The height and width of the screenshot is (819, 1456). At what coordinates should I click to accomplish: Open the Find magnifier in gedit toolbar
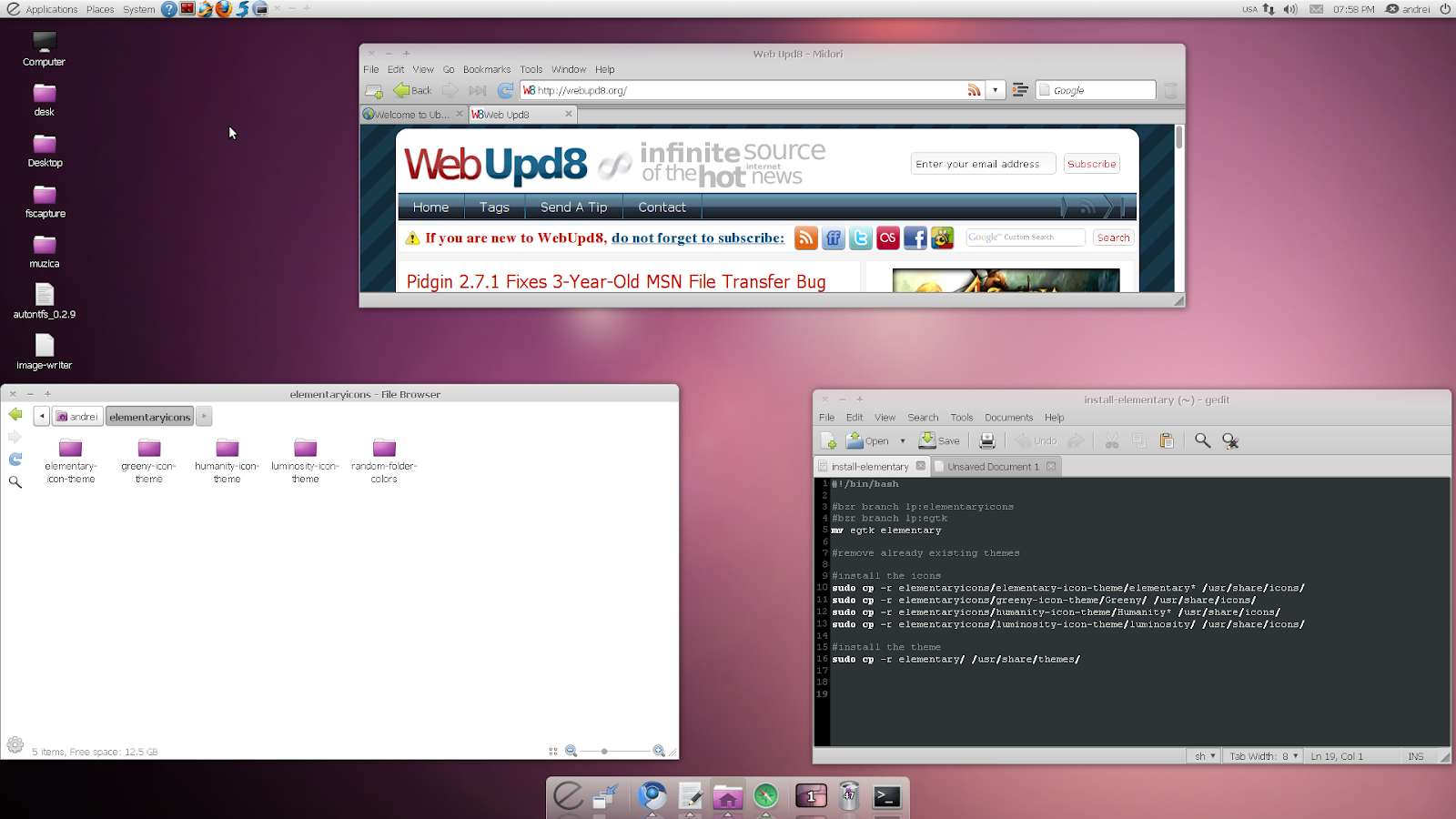1202,440
